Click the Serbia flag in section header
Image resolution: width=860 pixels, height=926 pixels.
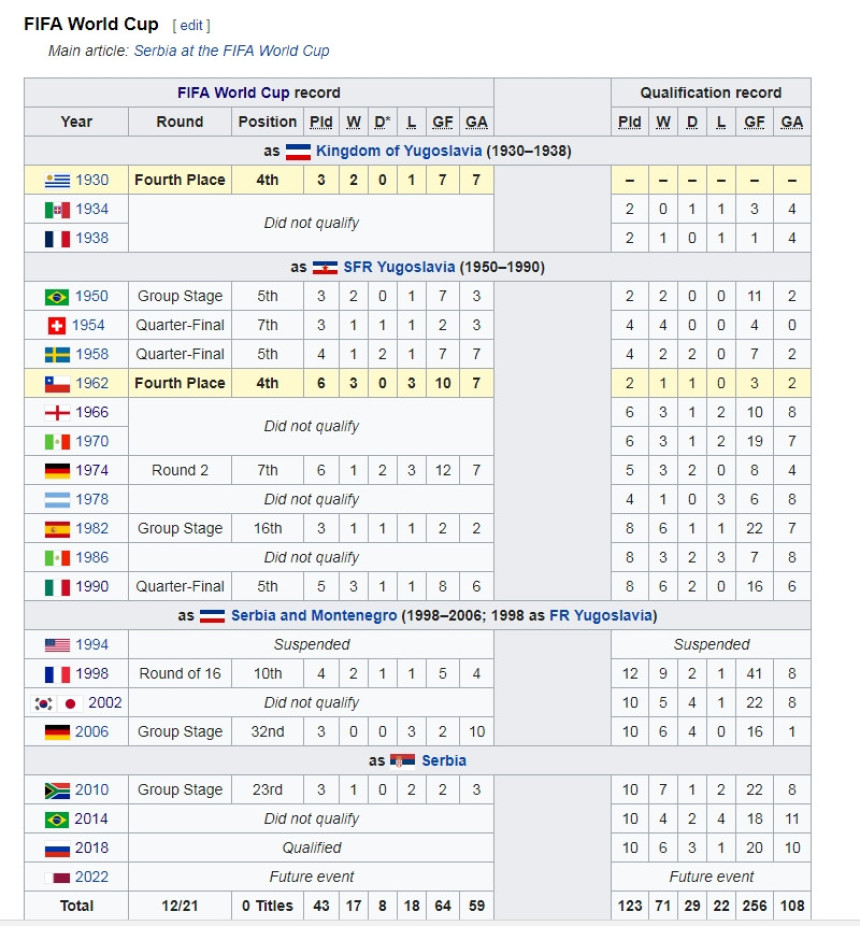pyautogui.click(x=402, y=761)
